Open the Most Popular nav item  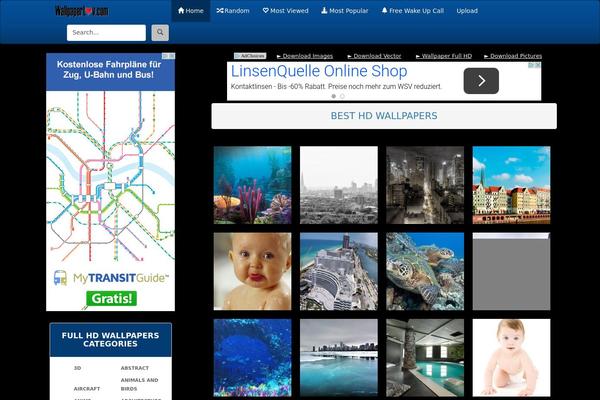[345, 11]
